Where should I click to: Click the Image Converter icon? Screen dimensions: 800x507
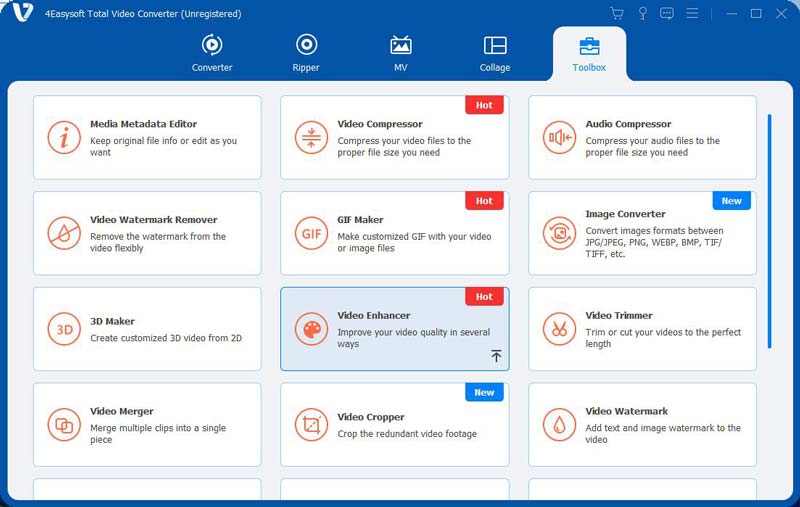coord(559,233)
